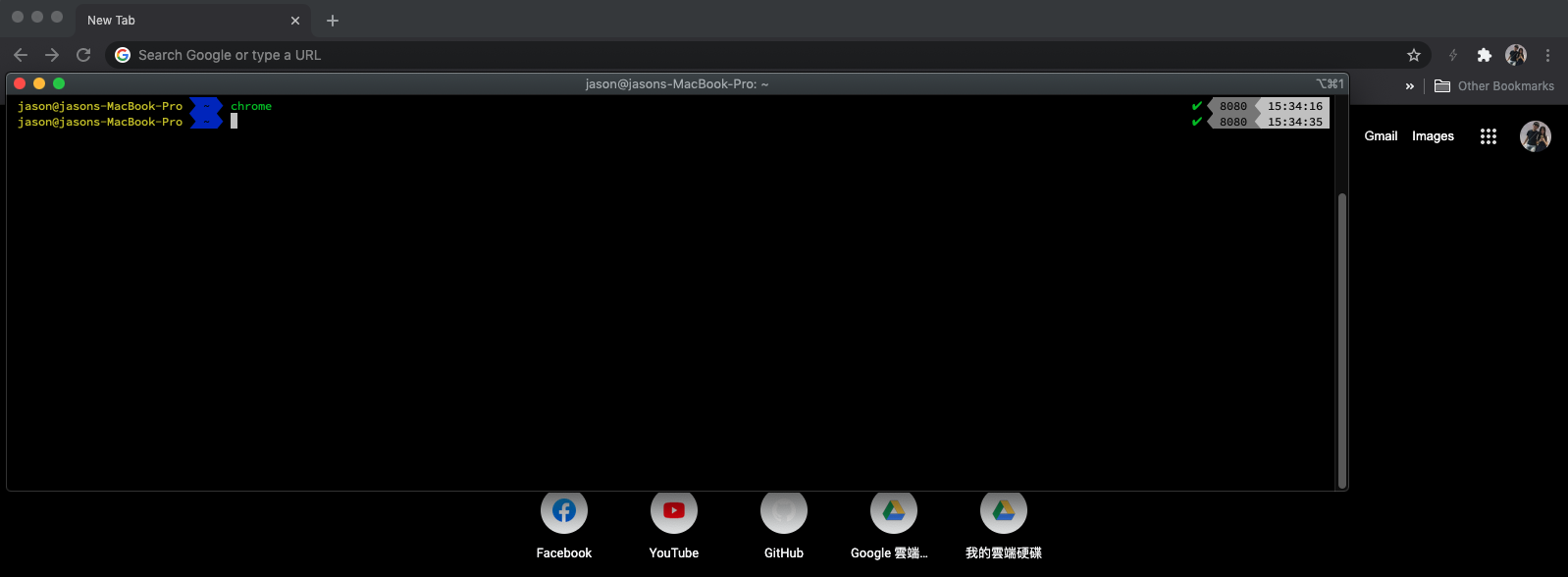
Task: Open the Facebook shortcut
Action: 564,512
